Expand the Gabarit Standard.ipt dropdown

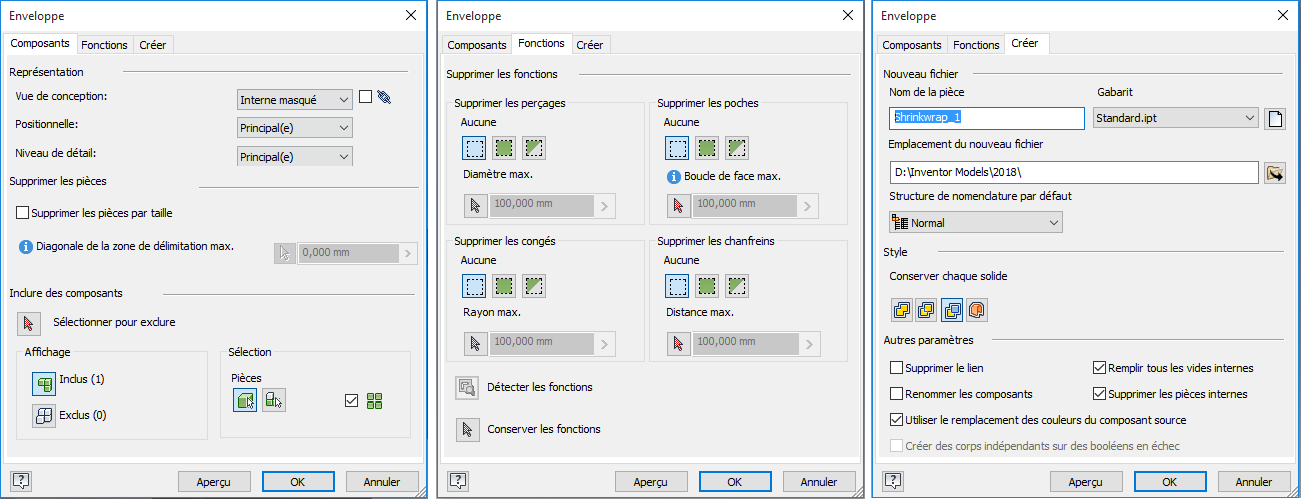[x=1175, y=118]
